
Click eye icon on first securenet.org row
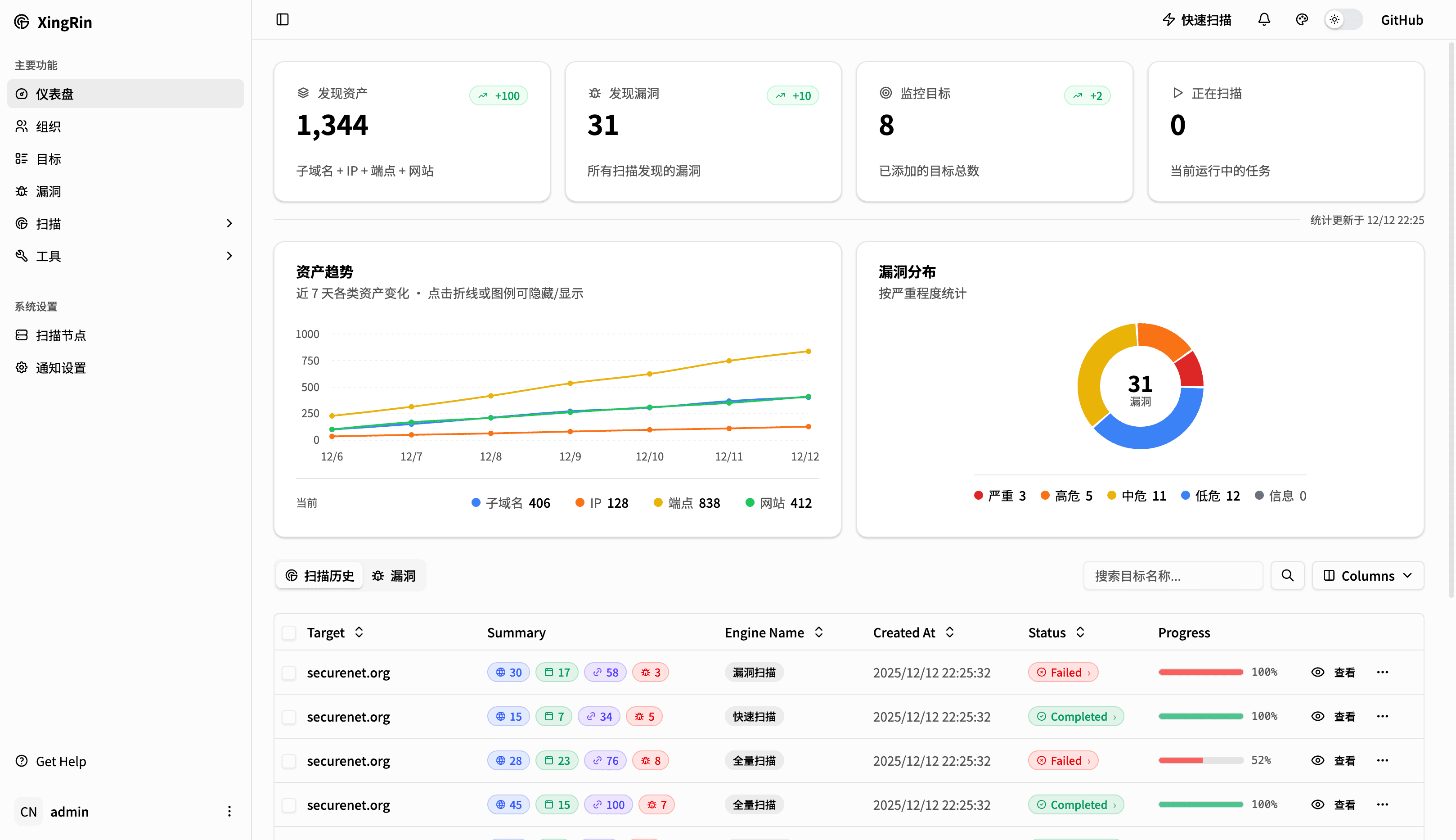1317,672
